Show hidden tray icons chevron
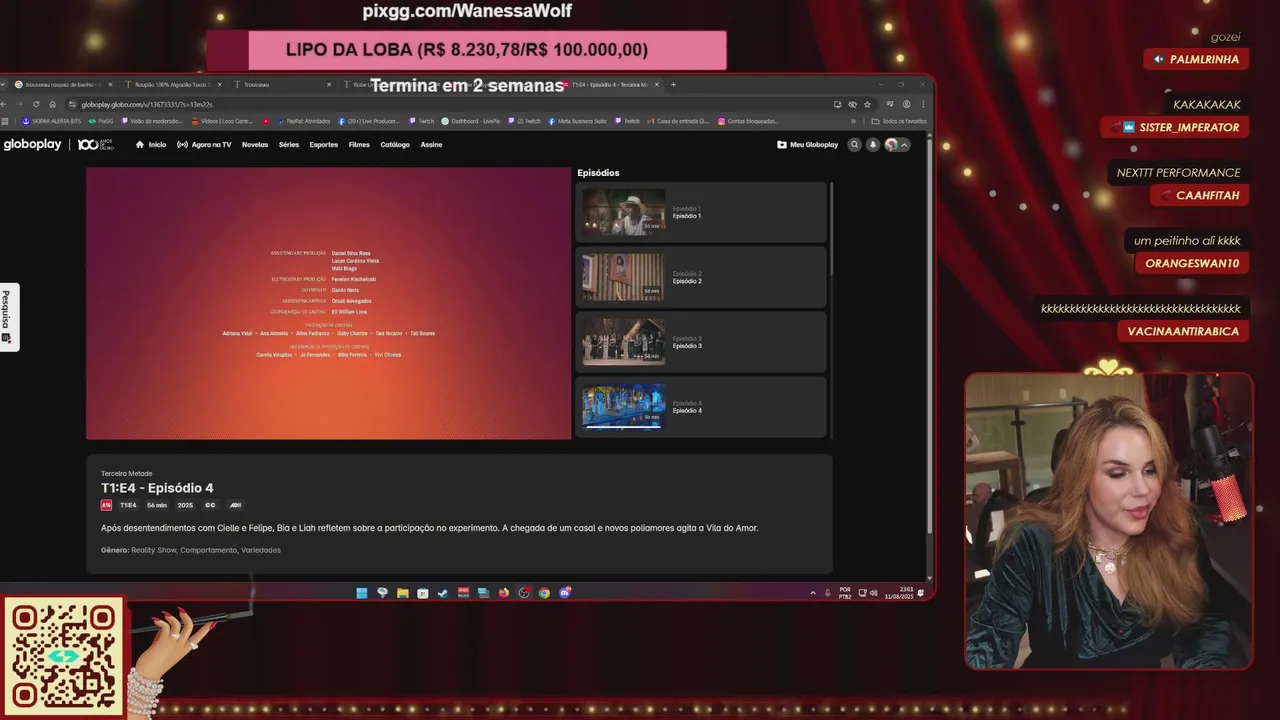Image resolution: width=1280 pixels, height=720 pixels. click(813, 593)
